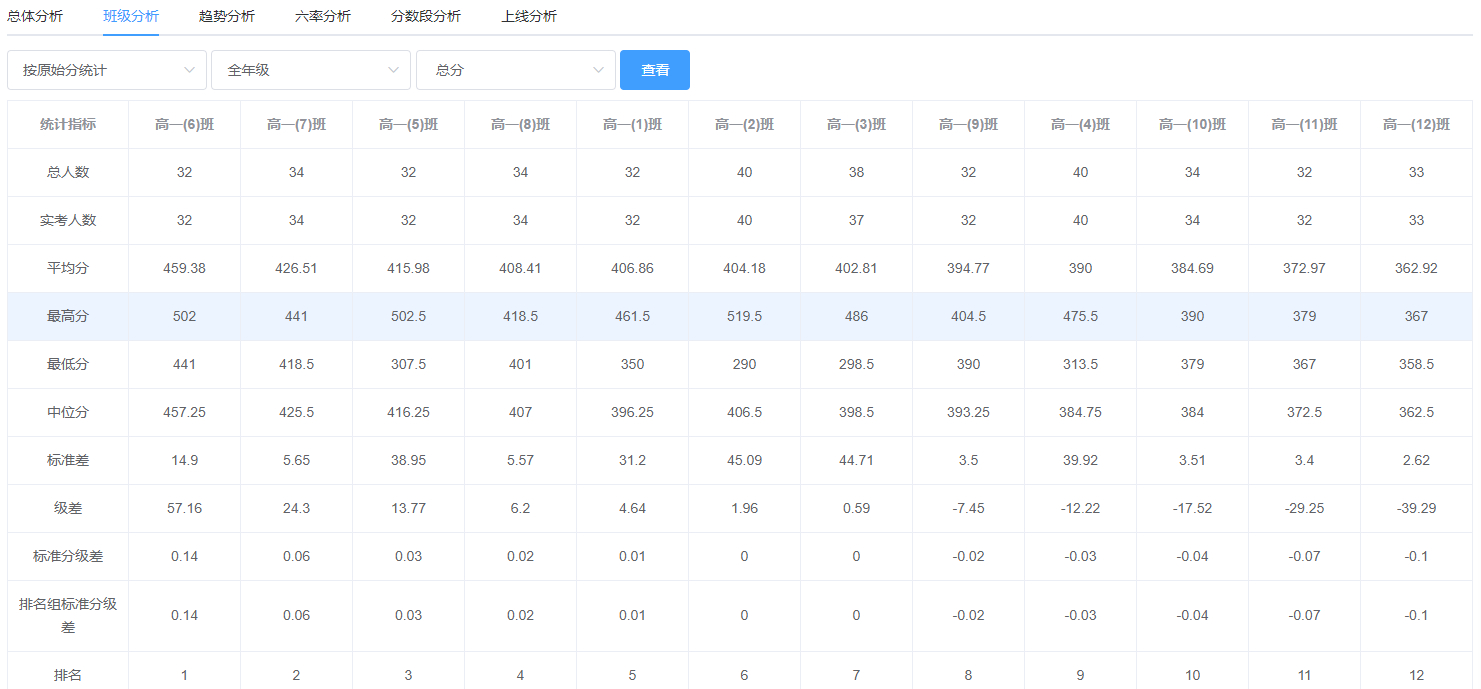Click the 高一(1)班 column header

point(632,125)
